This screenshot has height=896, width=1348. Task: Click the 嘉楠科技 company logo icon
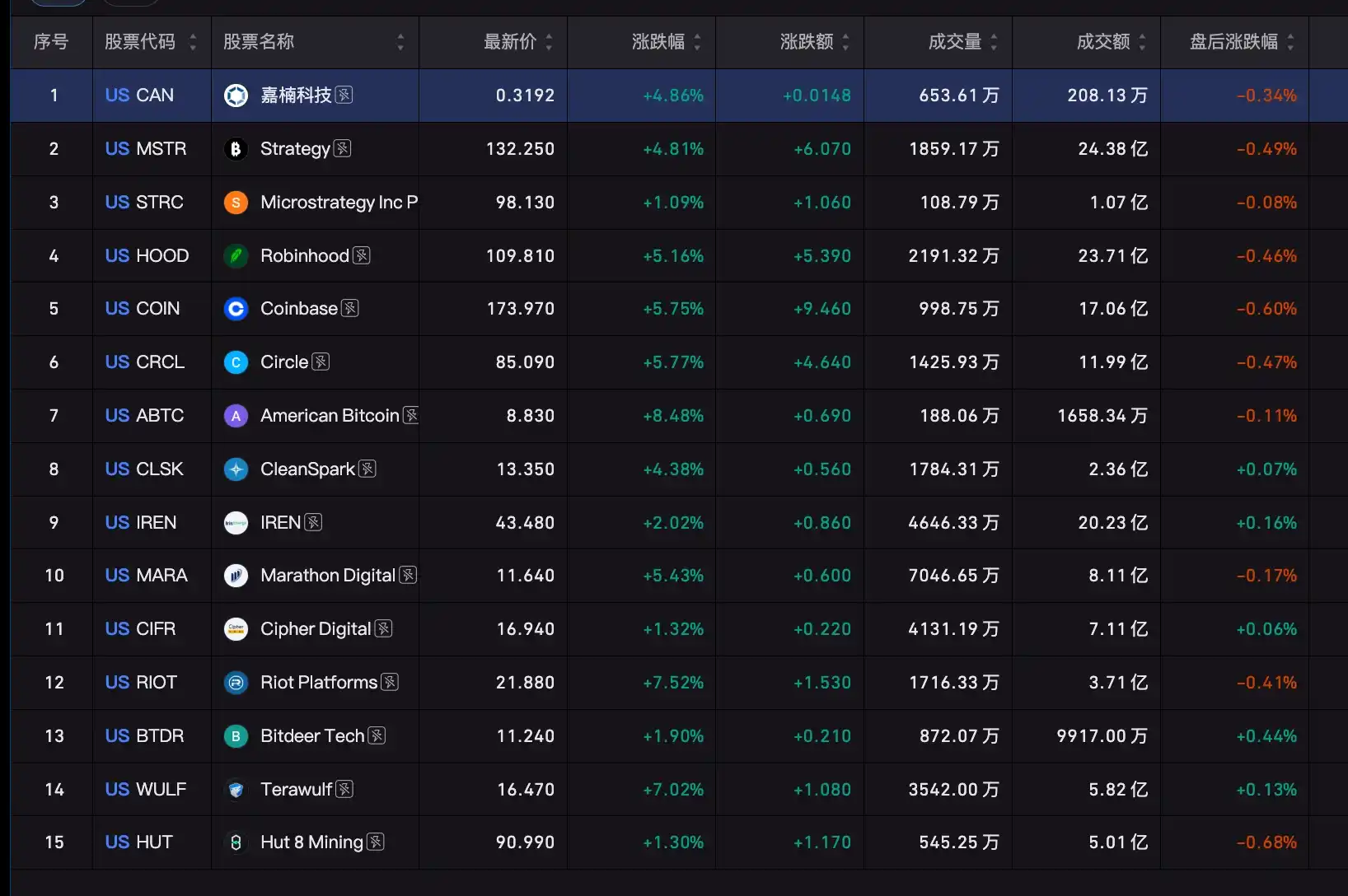point(236,96)
